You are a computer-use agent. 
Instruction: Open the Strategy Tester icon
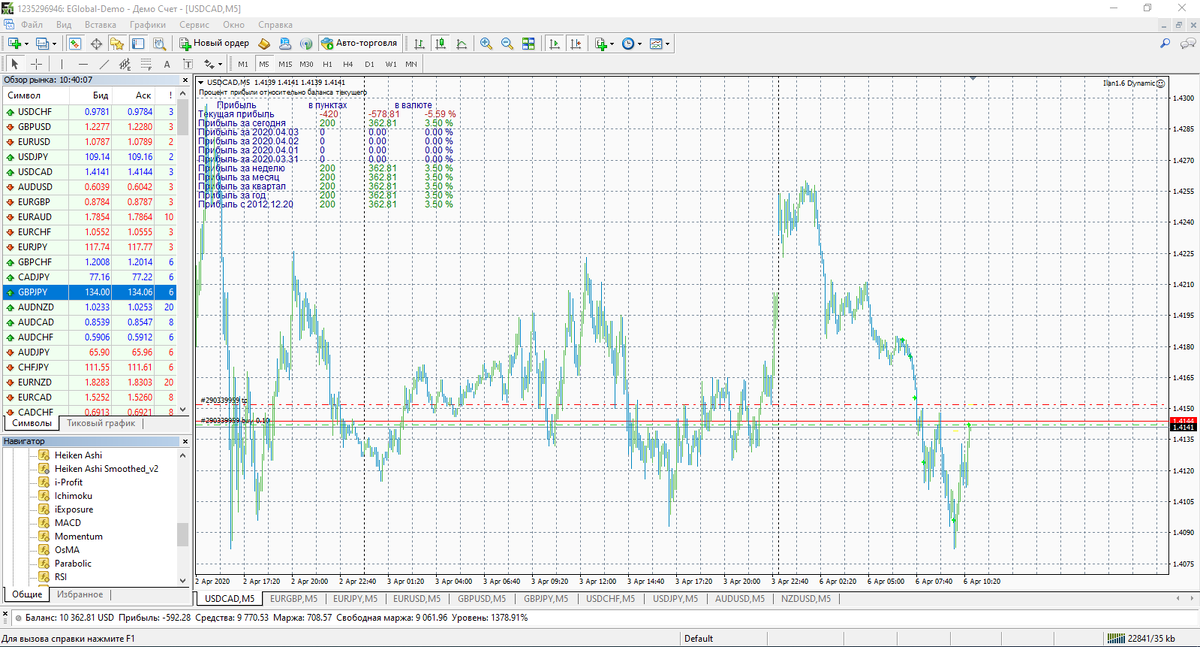click(159, 43)
